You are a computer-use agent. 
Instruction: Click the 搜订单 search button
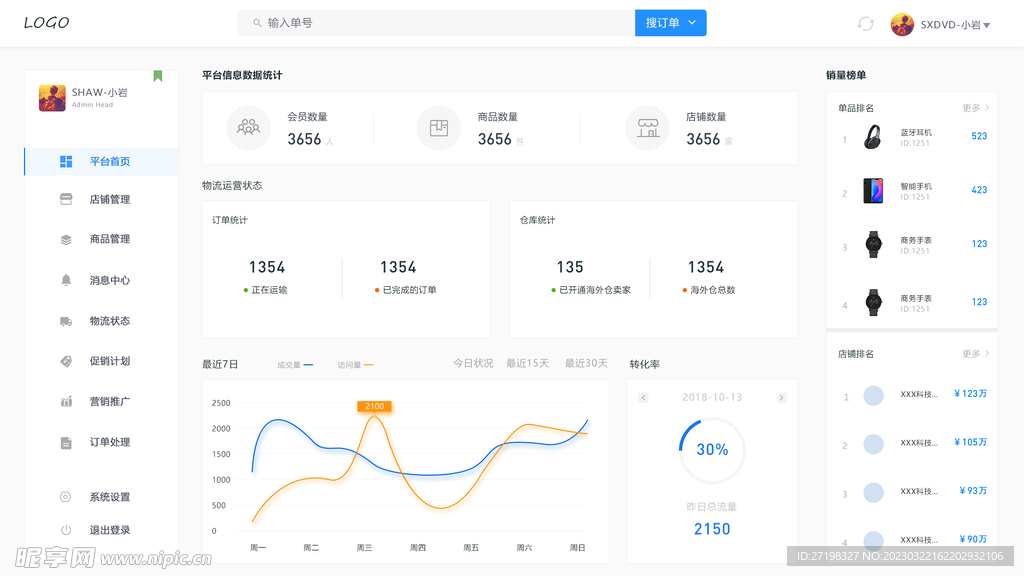click(x=670, y=22)
